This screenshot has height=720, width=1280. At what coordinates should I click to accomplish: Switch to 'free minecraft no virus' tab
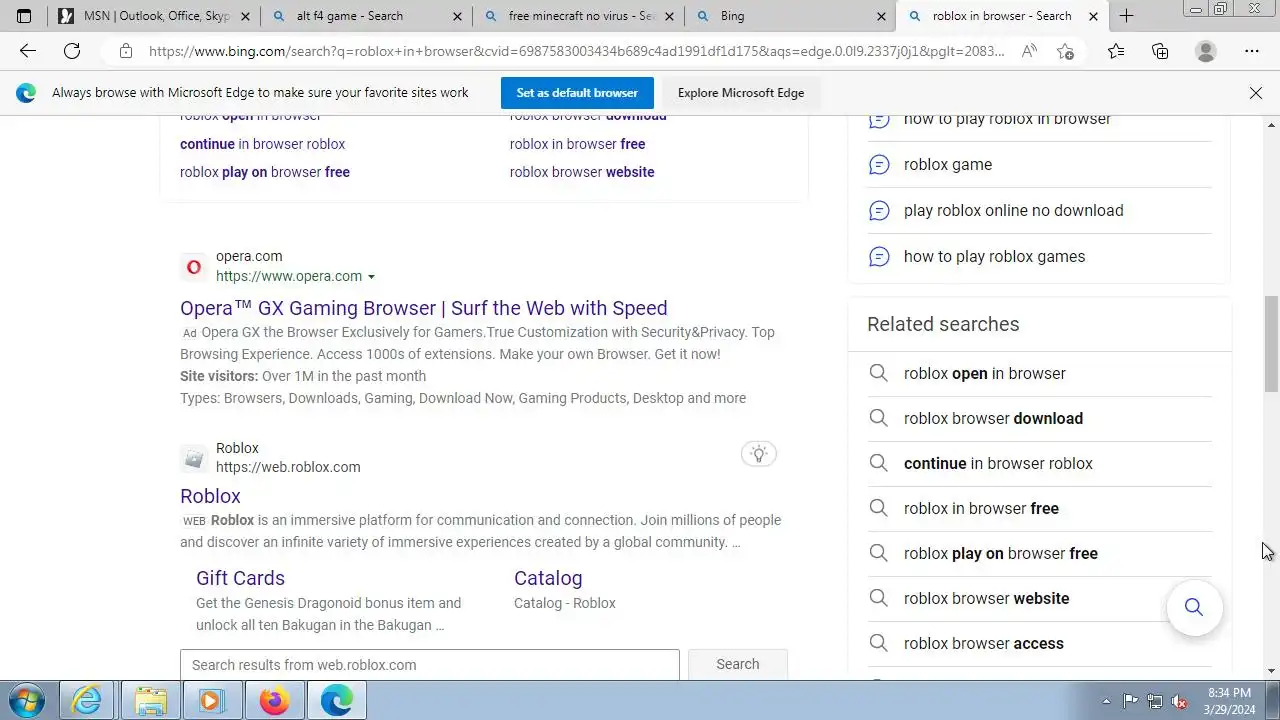[579, 16]
